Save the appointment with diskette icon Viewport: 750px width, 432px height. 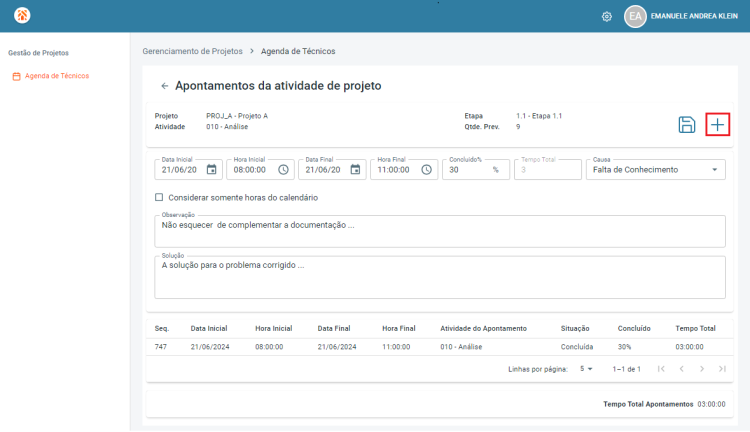pyautogui.click(x=686, y=125)
